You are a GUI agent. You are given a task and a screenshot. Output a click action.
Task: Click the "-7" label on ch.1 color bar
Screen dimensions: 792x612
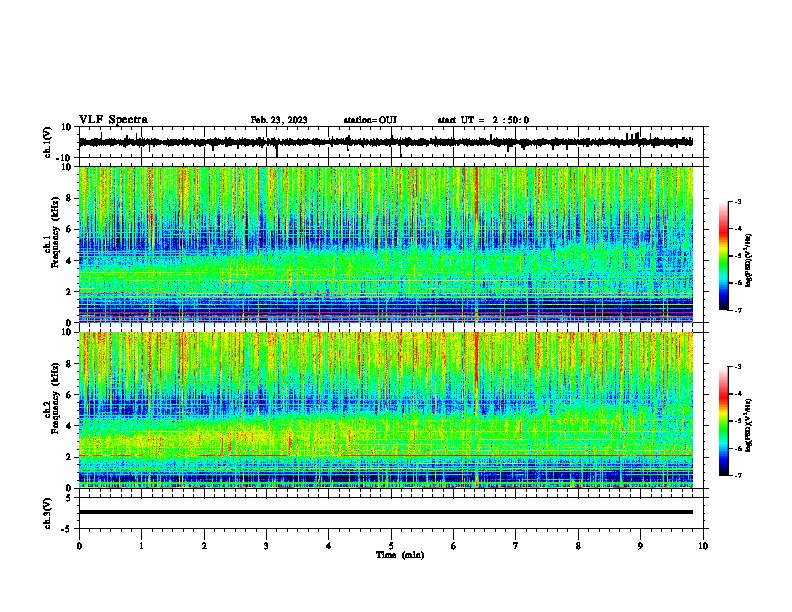[x=737, y=310]
